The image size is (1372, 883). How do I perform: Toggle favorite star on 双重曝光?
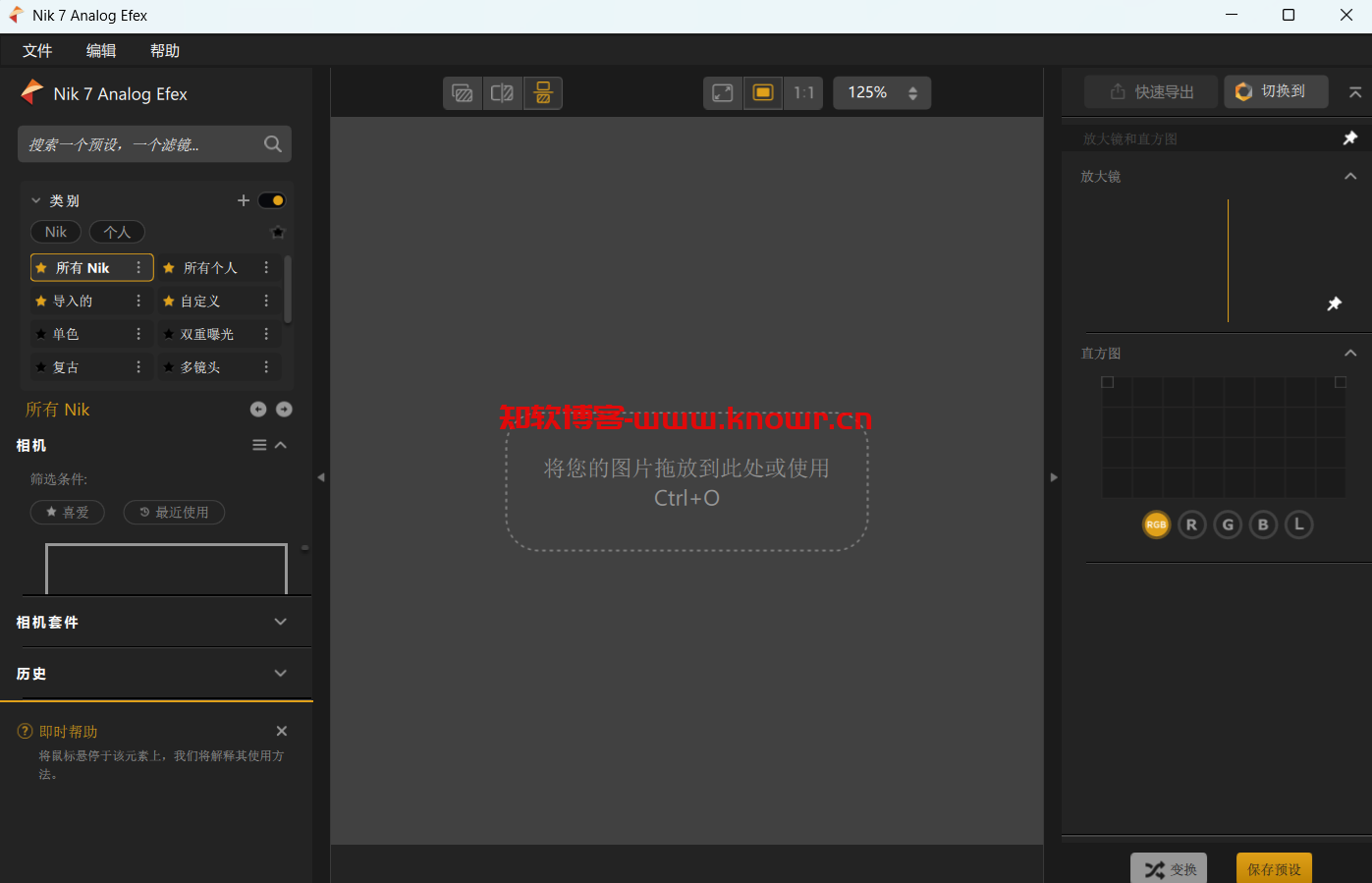(169, 334)
